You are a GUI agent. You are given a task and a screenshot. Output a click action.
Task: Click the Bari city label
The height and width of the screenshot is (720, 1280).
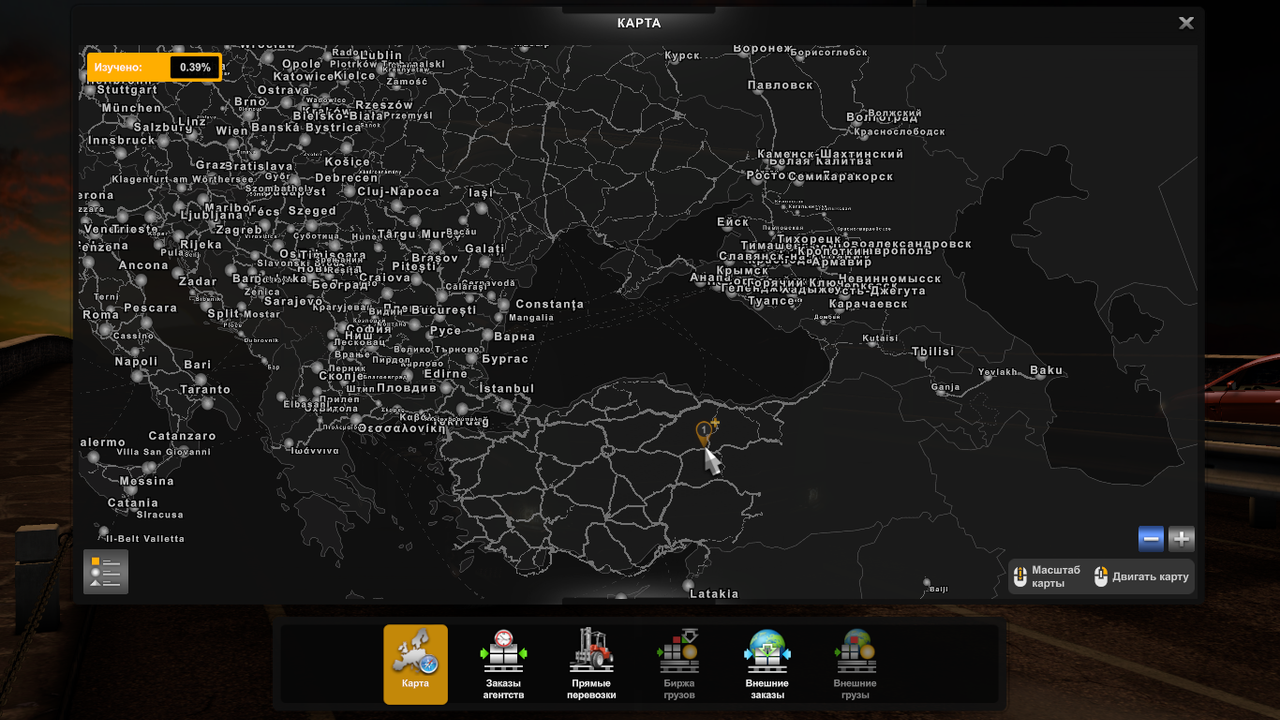[198, 365]
